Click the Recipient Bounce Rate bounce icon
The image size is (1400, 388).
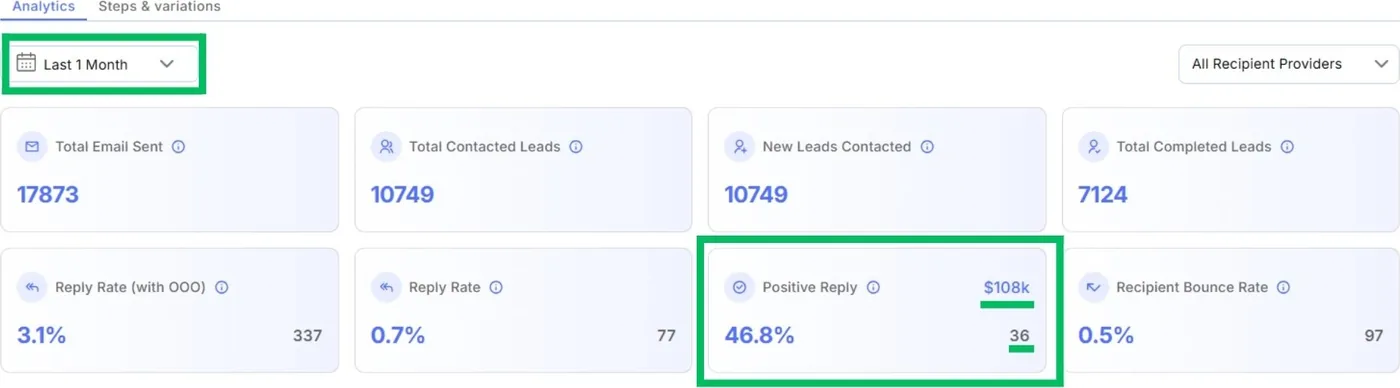[x=1094, y=288]
